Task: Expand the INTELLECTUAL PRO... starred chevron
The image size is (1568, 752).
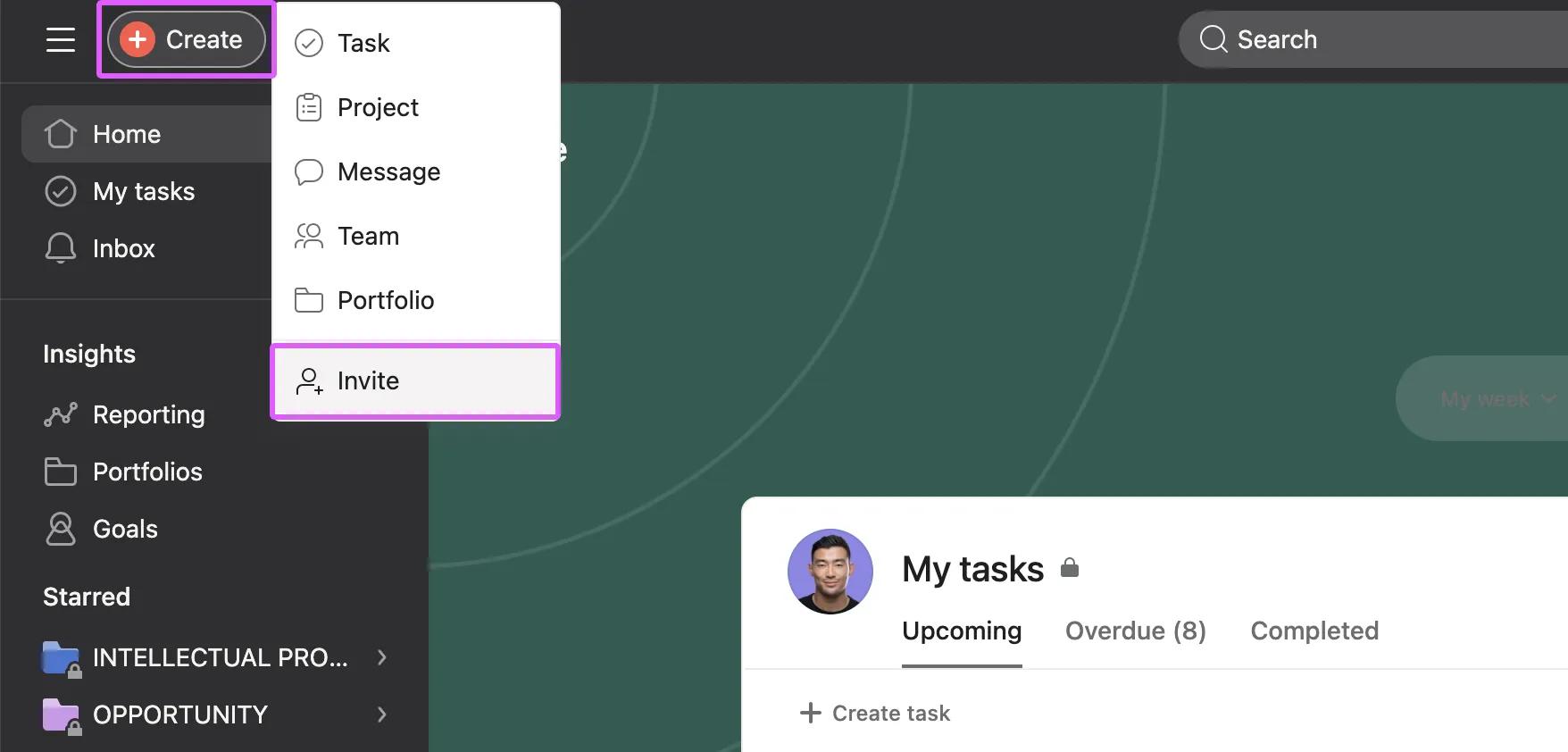Action: click(382, 657)
